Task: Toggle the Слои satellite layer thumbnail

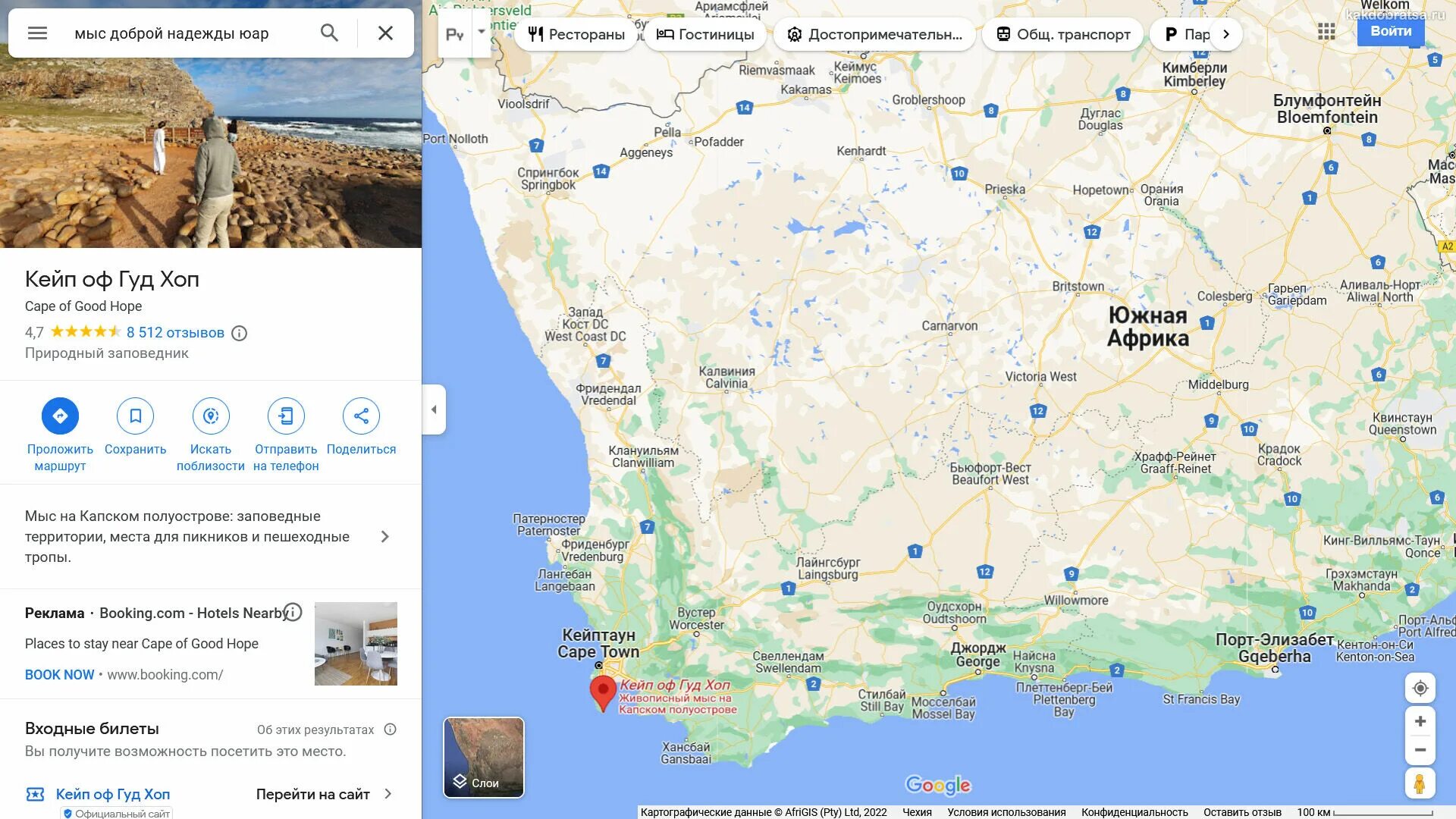Action: coord(484,757)
